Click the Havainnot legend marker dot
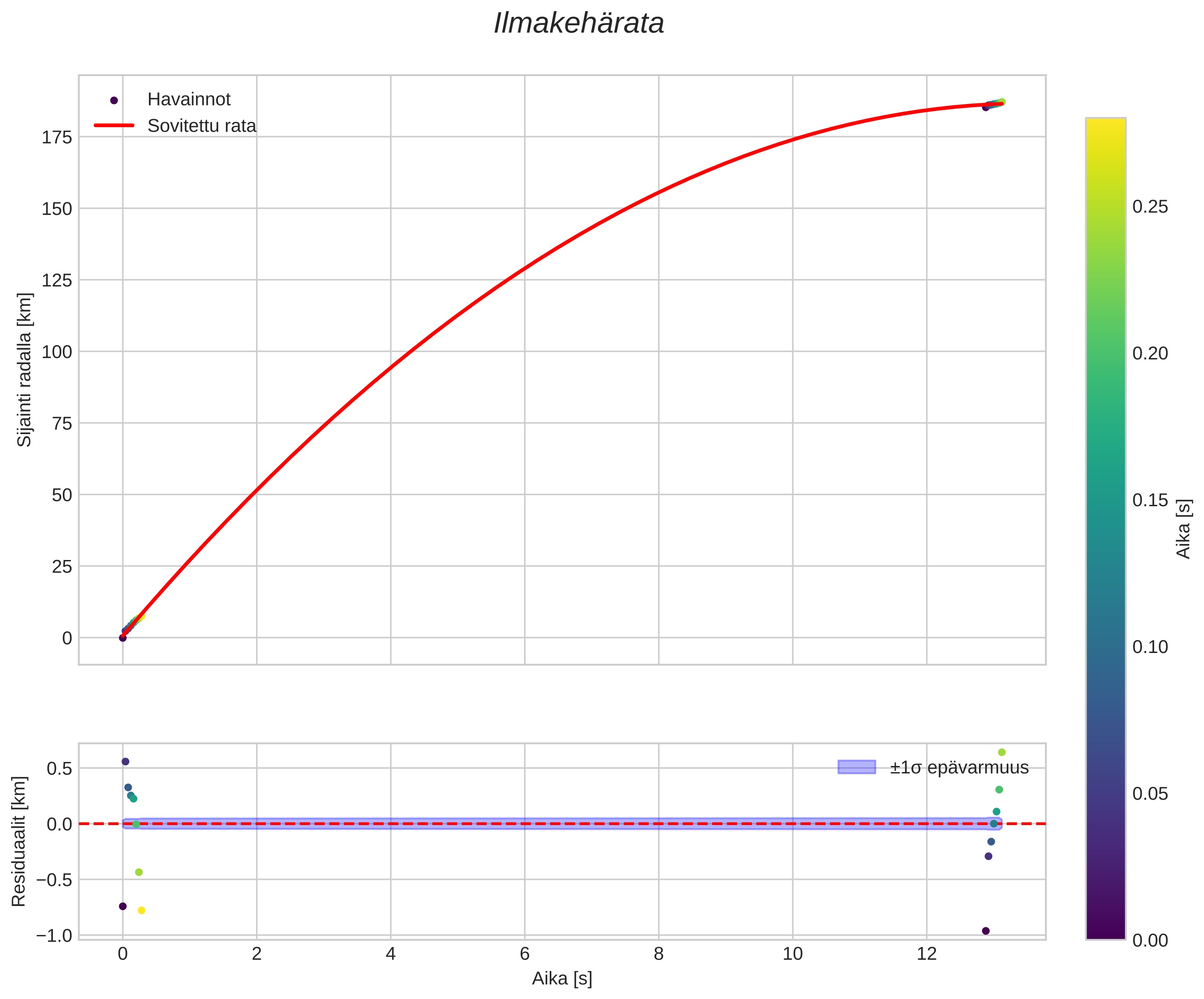Image resolution: width=1204 pixels, height=999 pixels. pos(114,101)
